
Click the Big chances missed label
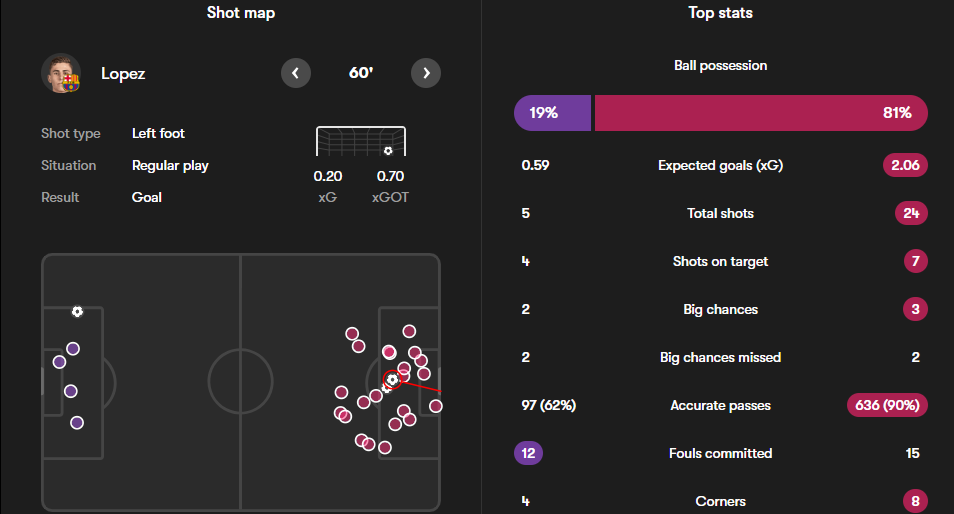click(720, 357)
